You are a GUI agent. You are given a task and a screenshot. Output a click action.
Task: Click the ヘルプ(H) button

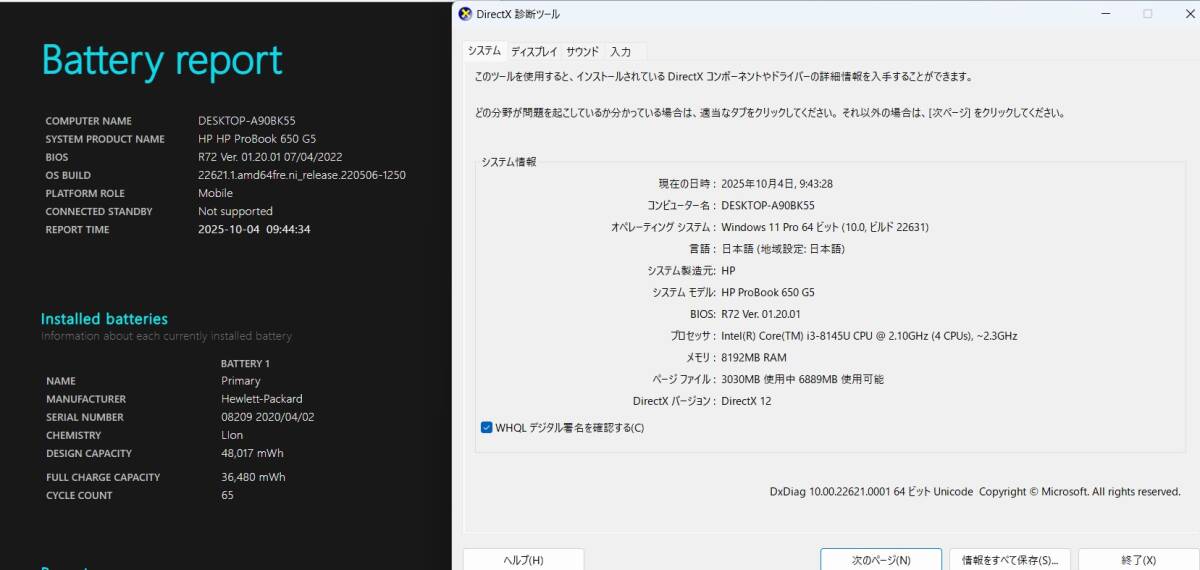pyautogui.click(x=523, y=560)
